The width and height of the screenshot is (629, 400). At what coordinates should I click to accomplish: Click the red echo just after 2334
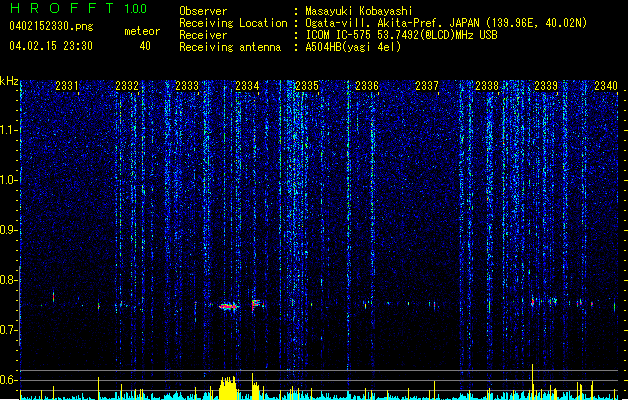pos(256,305)
